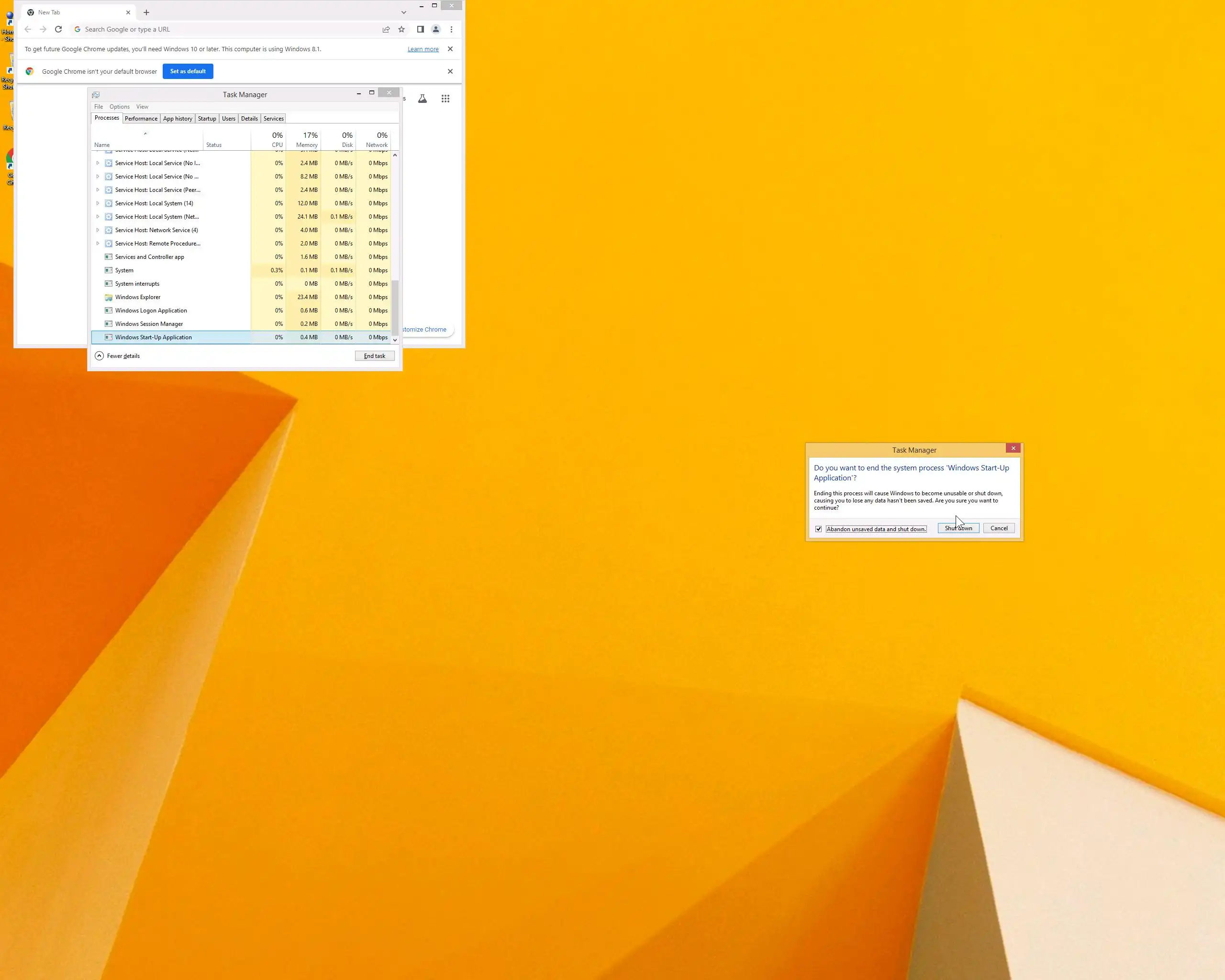1225x980 pixels.
Task: Dismiss the default browser notification bar
Action: pyautogui.click(x=450, y=71)
